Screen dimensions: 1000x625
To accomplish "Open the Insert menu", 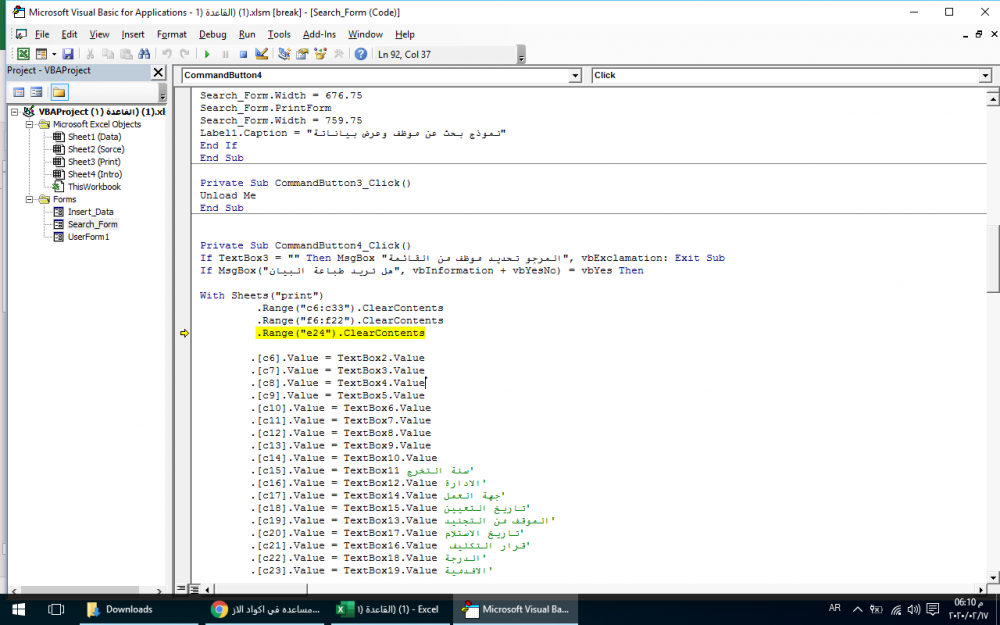I will point(133,34).
